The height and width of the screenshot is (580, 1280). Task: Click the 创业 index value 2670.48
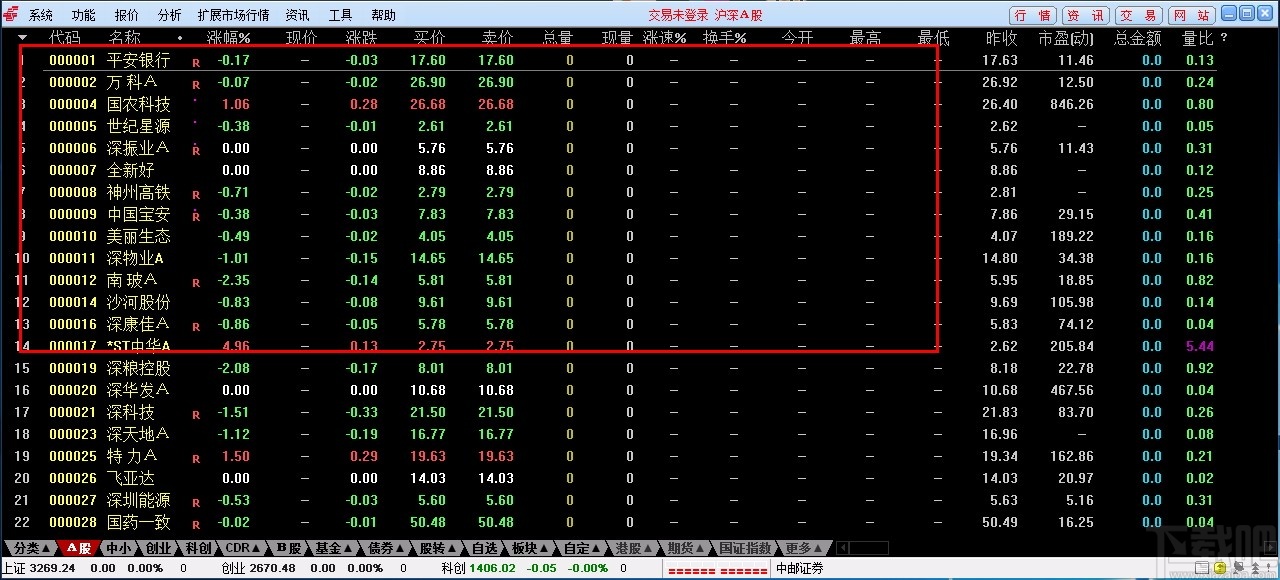pyautogui.click(x=271, y=568)
